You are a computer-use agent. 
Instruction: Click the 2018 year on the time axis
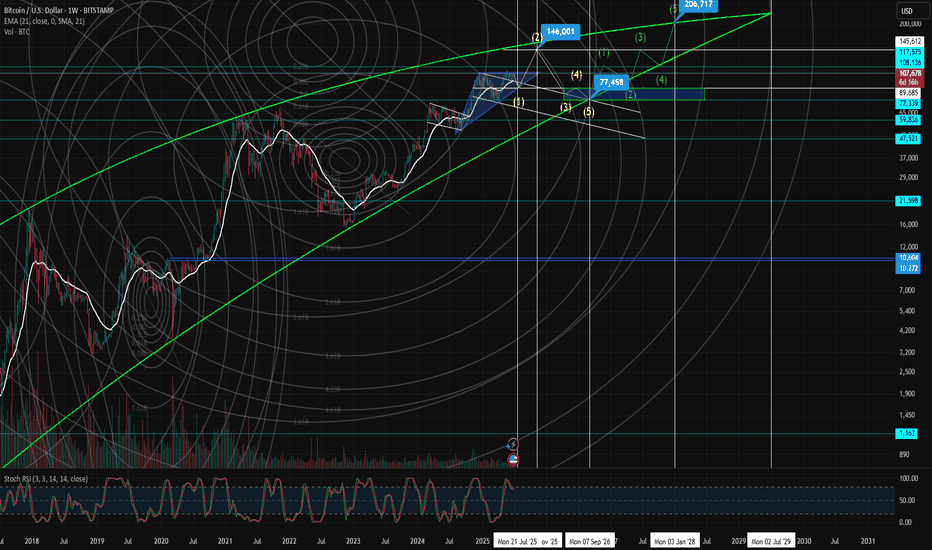point(32,542)
